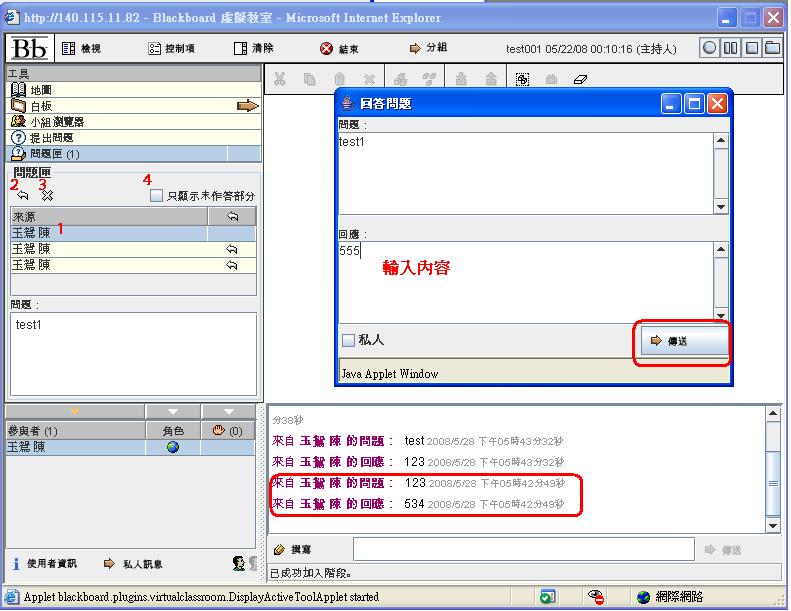
Task: Expand the raised-hand column dropdown arrow
Action: [229, 411]
